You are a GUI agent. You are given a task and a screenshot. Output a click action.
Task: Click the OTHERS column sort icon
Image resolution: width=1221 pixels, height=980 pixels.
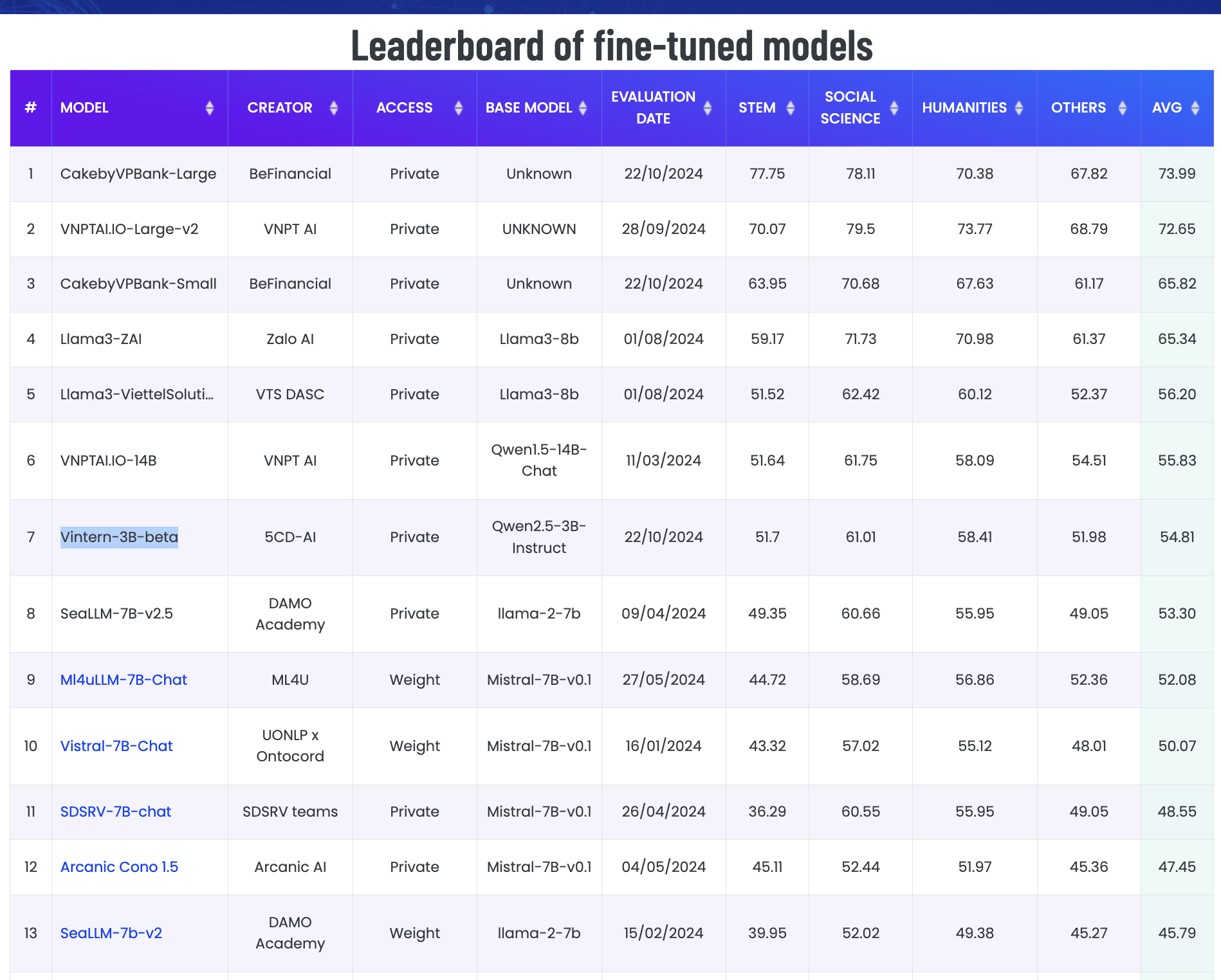(x=1122, y=108)
